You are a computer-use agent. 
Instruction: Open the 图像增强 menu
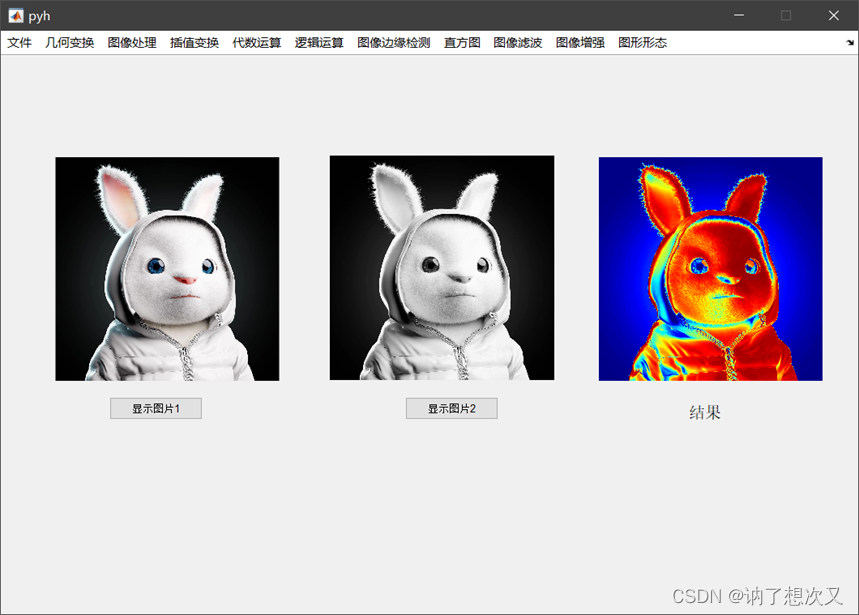point(580,43)
